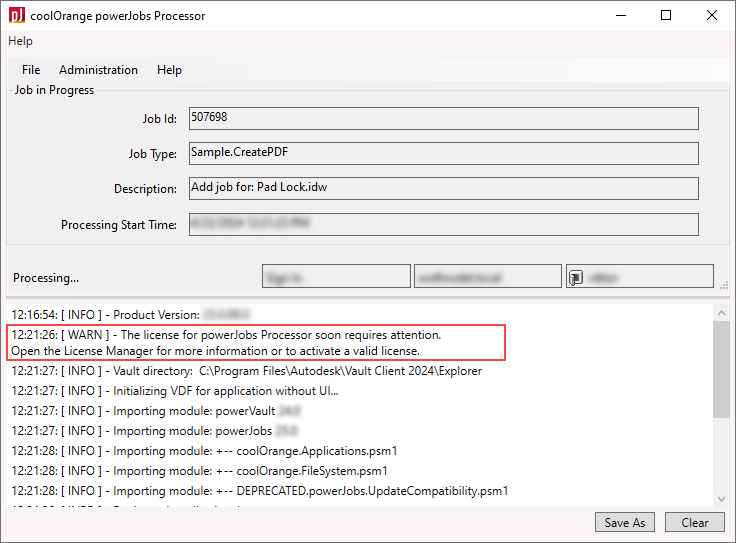Click the powerJobs app icon in title bar
The height and width of the screenshot is (543, 736).
pyautogui.click(x=16, y=15)
